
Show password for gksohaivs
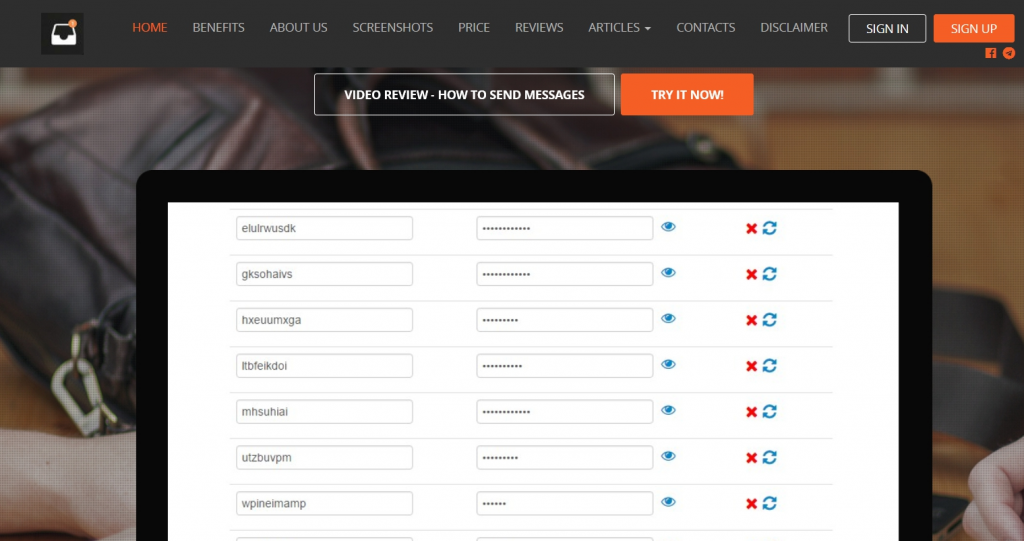[x=668, y=272]
